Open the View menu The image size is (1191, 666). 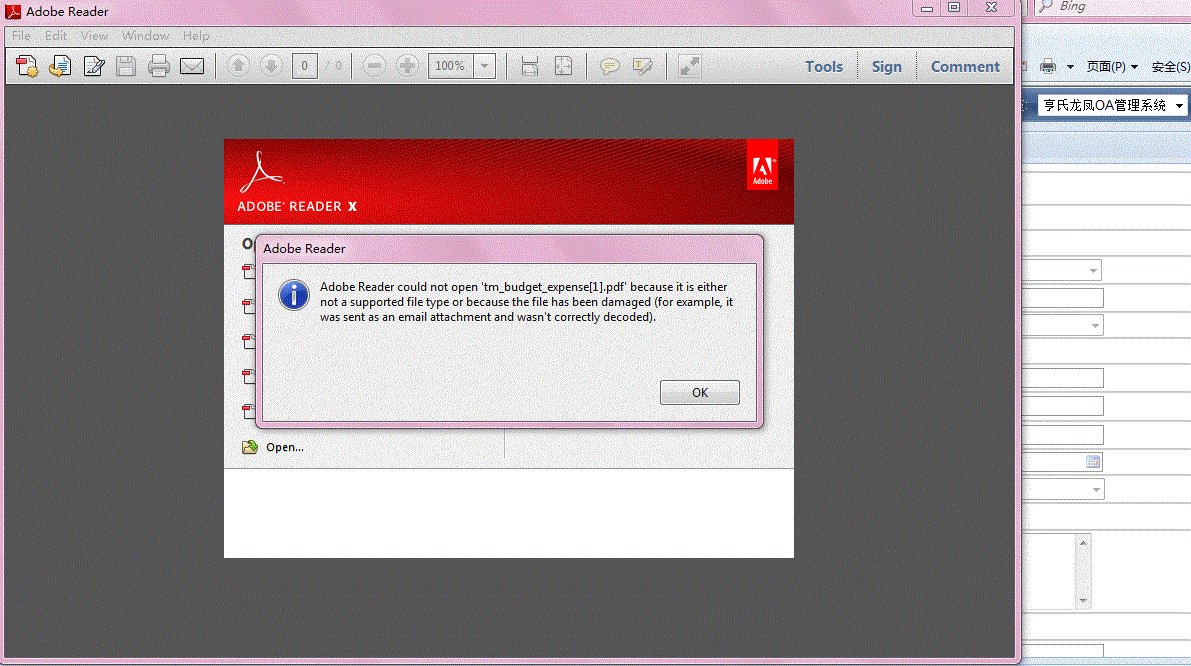[94, 36]
